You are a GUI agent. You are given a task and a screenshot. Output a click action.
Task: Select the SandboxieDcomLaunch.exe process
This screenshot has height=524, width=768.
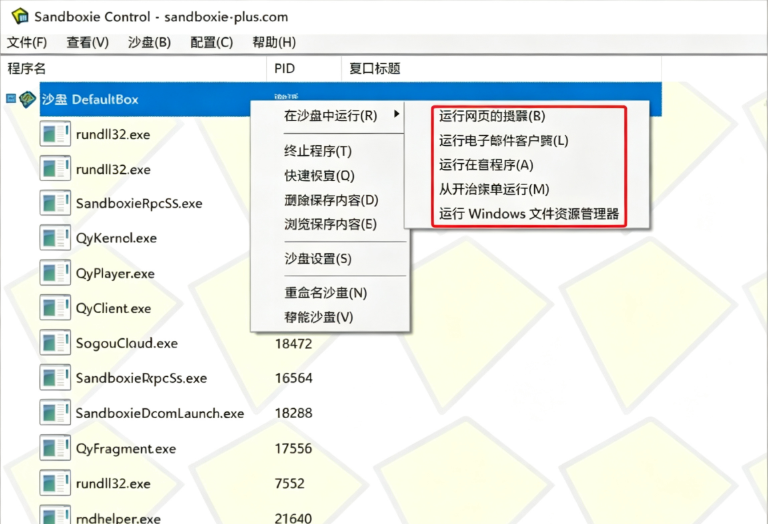pos(160,413)
